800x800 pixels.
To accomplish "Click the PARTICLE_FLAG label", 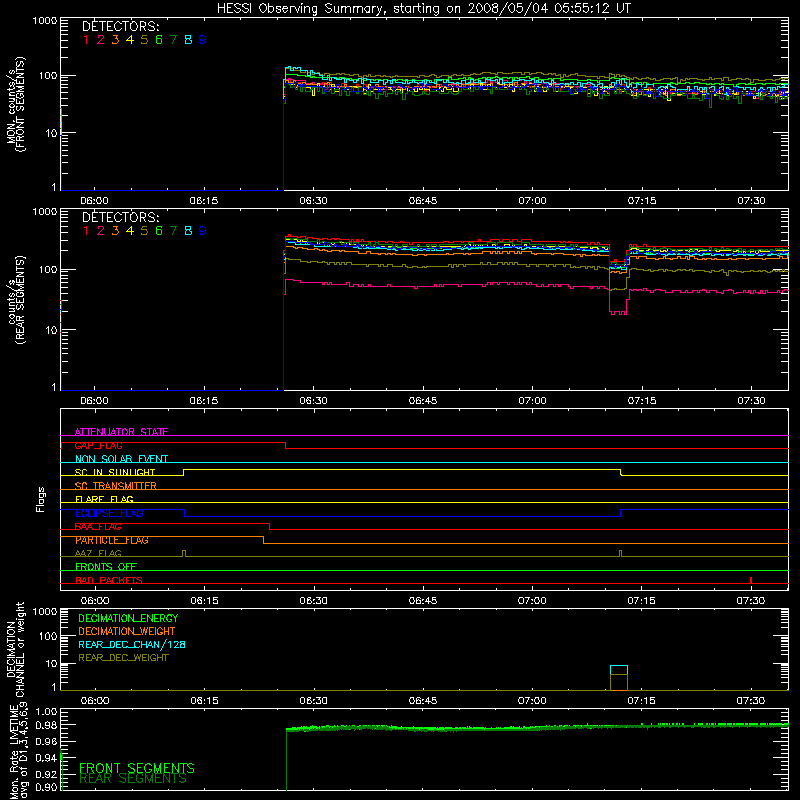I will click(112, 540).
